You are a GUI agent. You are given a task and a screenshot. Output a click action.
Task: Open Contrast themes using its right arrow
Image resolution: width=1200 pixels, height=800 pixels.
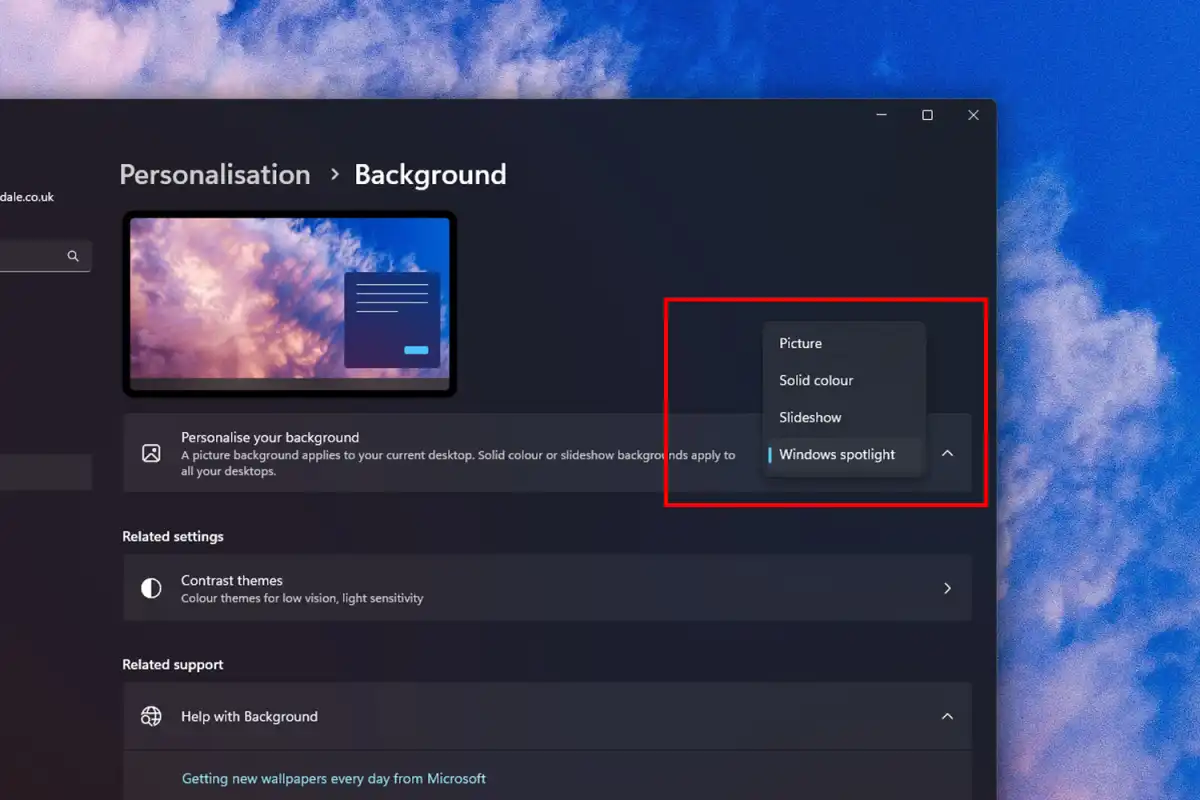[947, 588]
